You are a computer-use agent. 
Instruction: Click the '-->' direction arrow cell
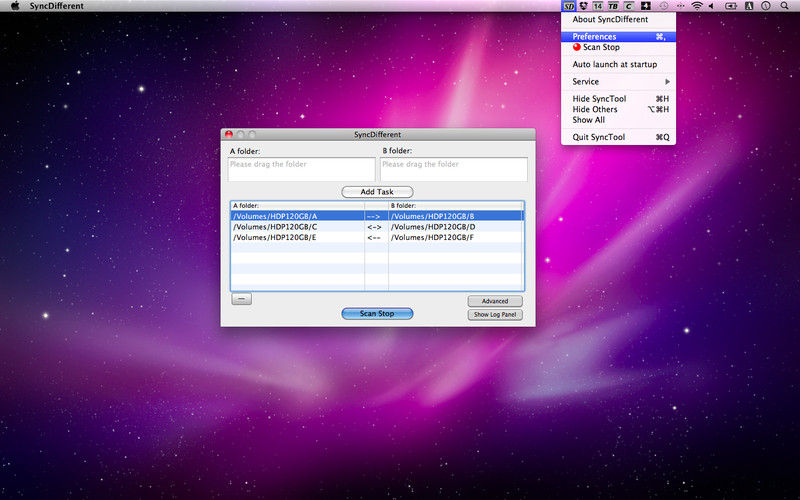point(377,216)
